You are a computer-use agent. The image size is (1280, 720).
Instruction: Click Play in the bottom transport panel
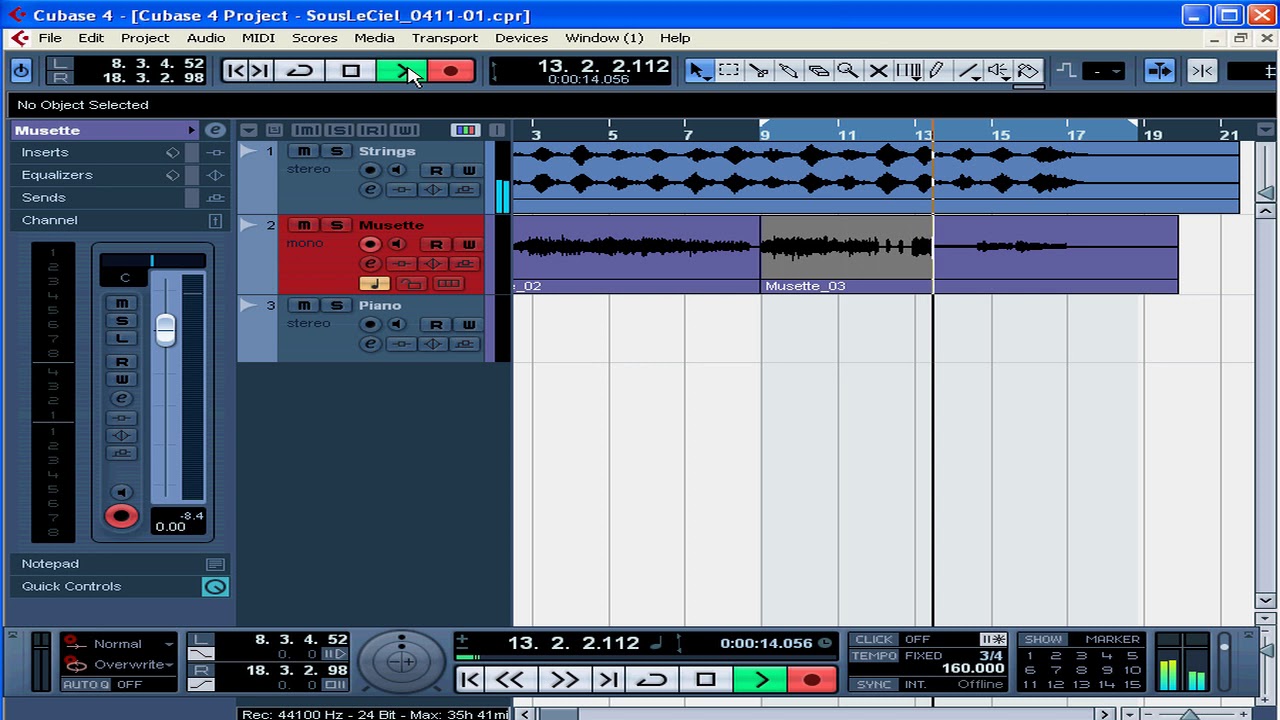760,680
